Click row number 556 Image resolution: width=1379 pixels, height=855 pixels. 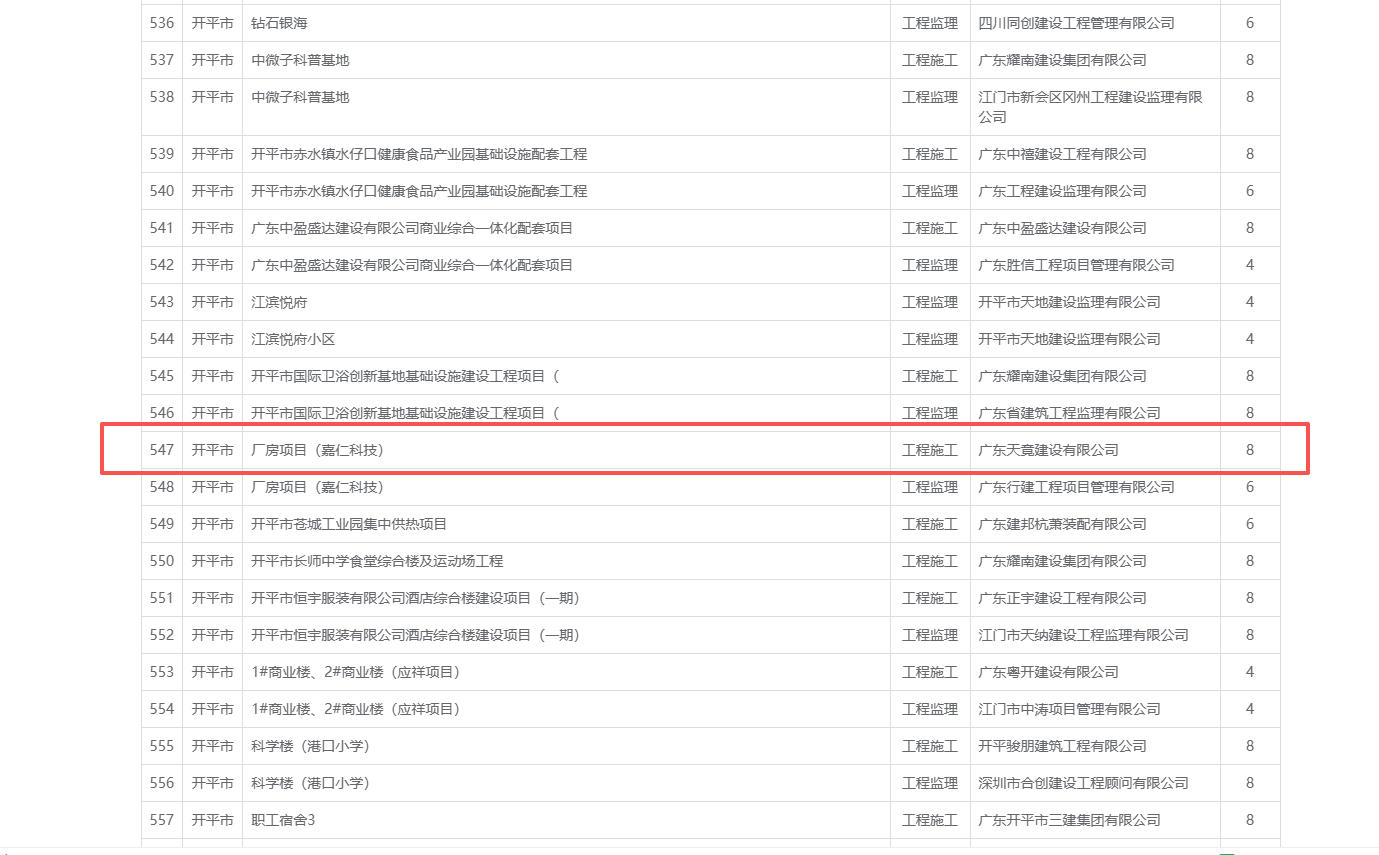162,783
